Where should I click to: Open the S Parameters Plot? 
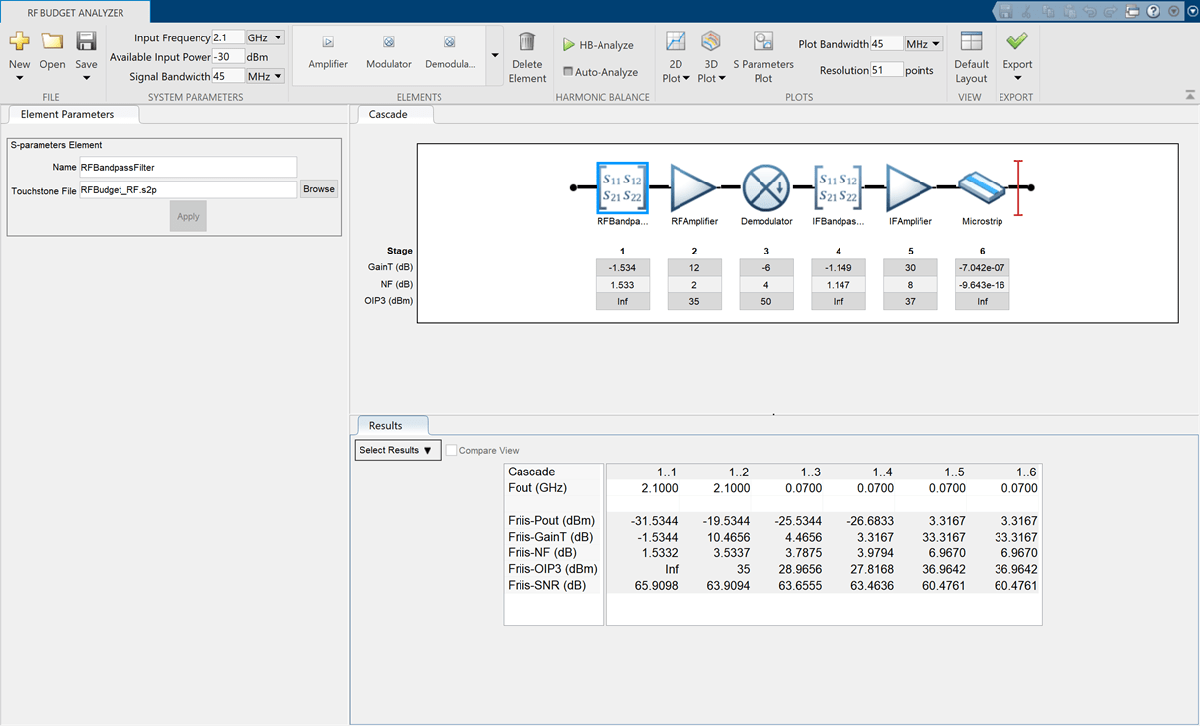[x=763, y=42]
